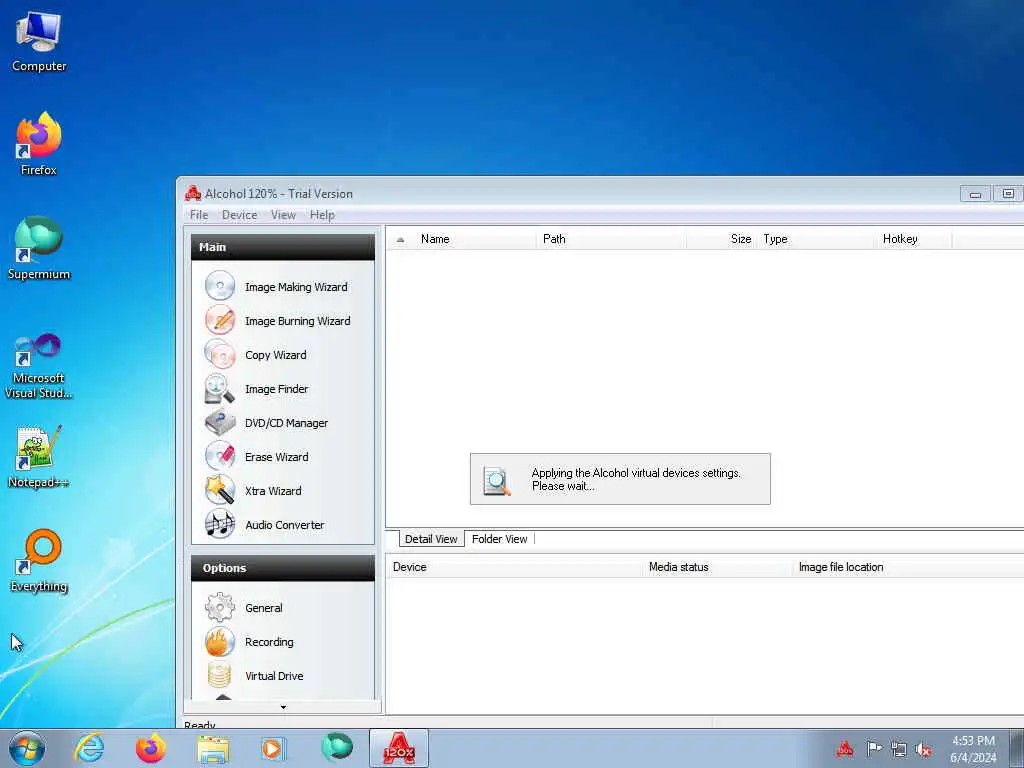Click Alcohol 120% taskbar button

click(399, 748)
